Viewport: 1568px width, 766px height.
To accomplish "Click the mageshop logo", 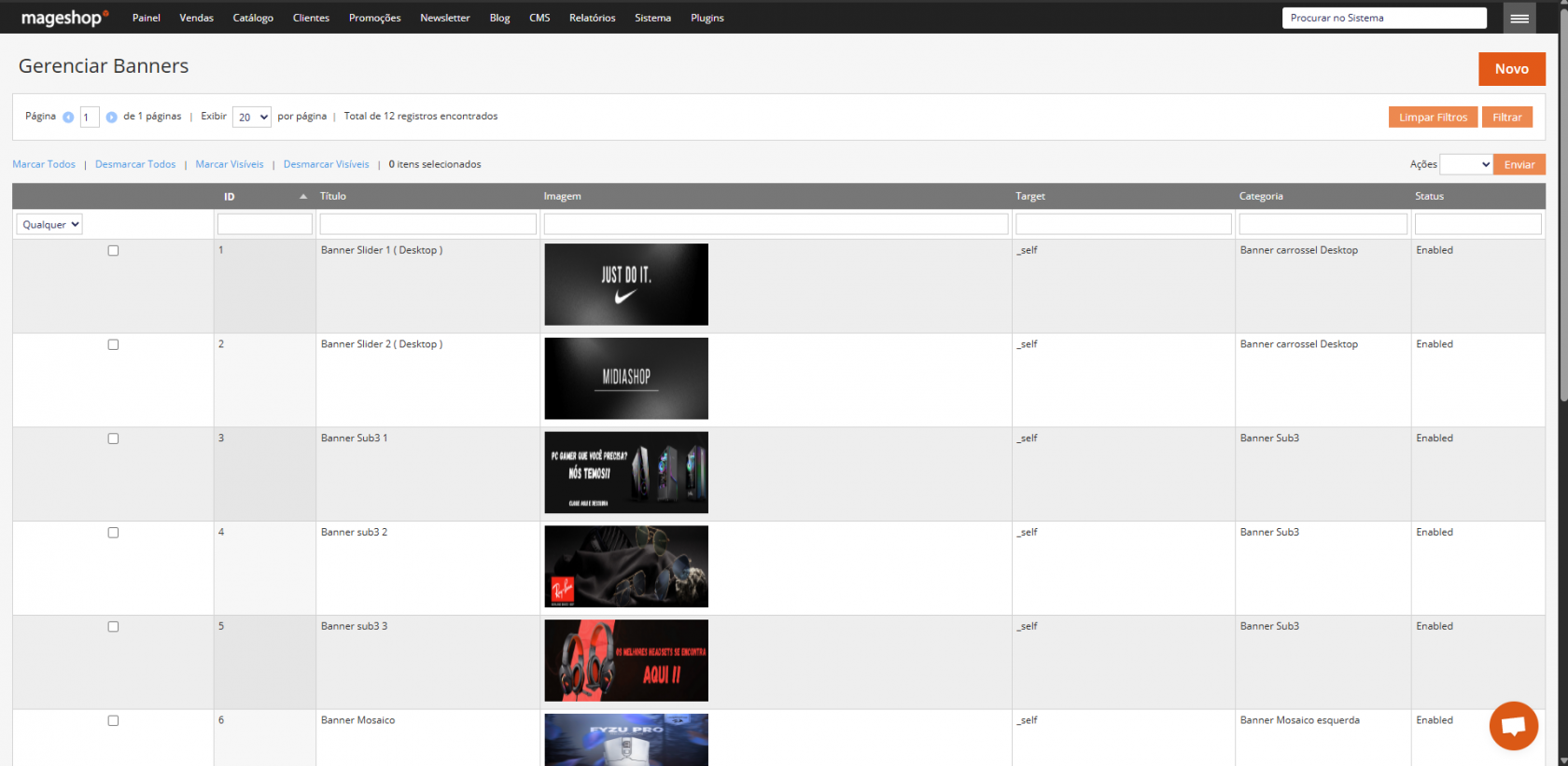I will (64, 18).
